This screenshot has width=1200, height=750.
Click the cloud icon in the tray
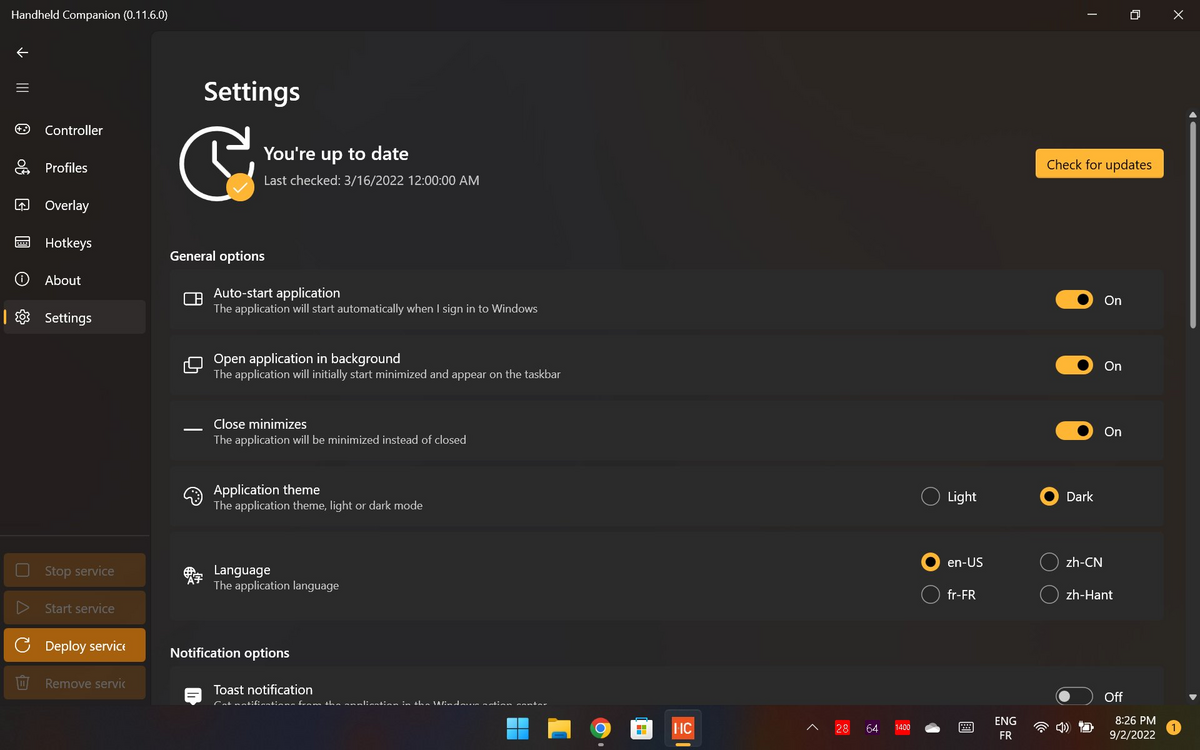932,728
